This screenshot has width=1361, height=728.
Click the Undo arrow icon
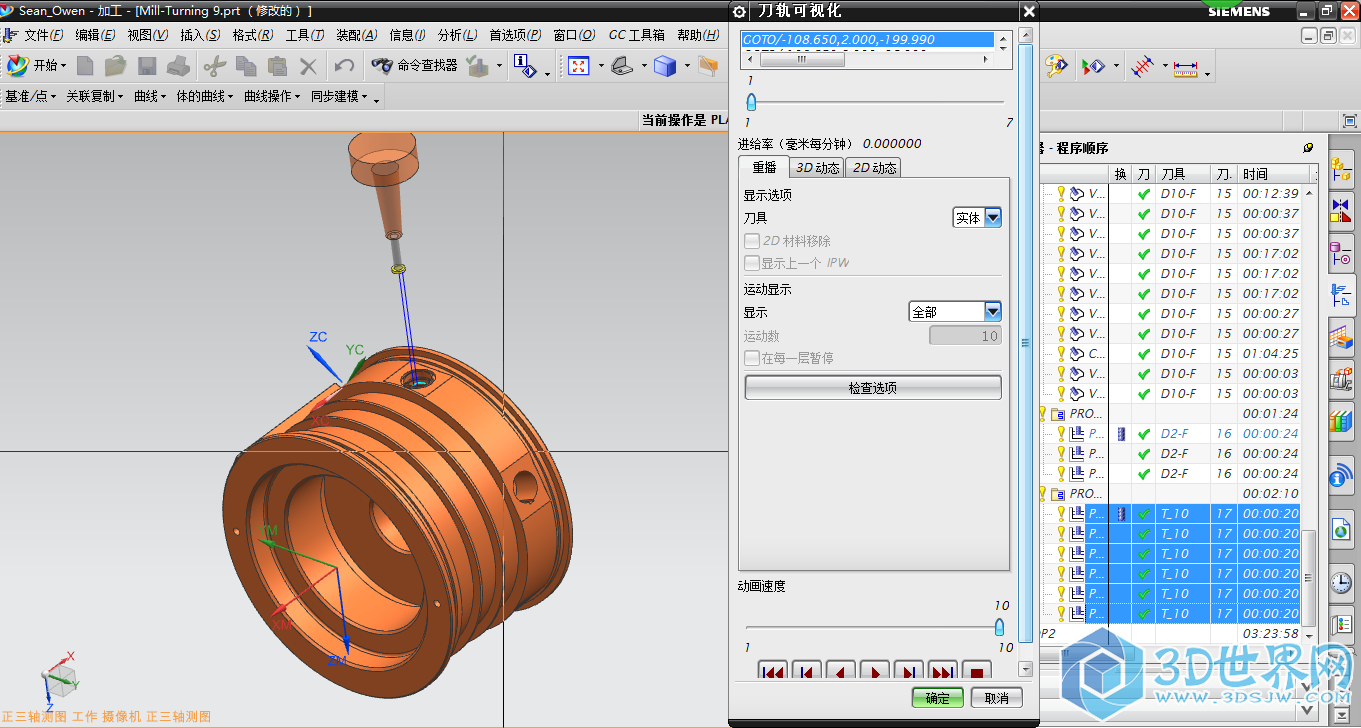[344, 66]
